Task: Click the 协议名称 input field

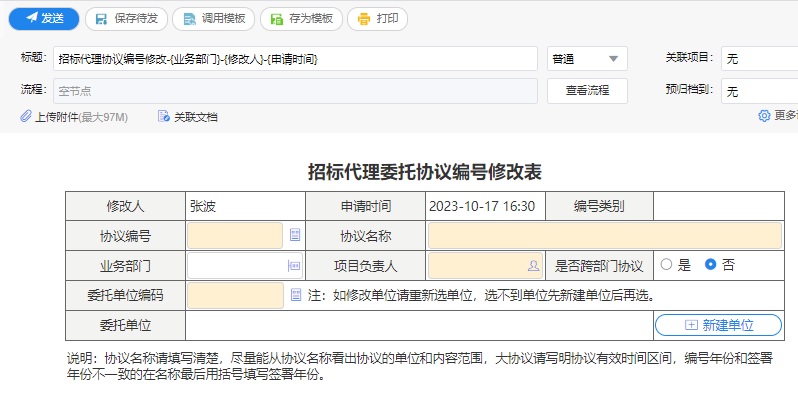Action: tap(605, 236)
